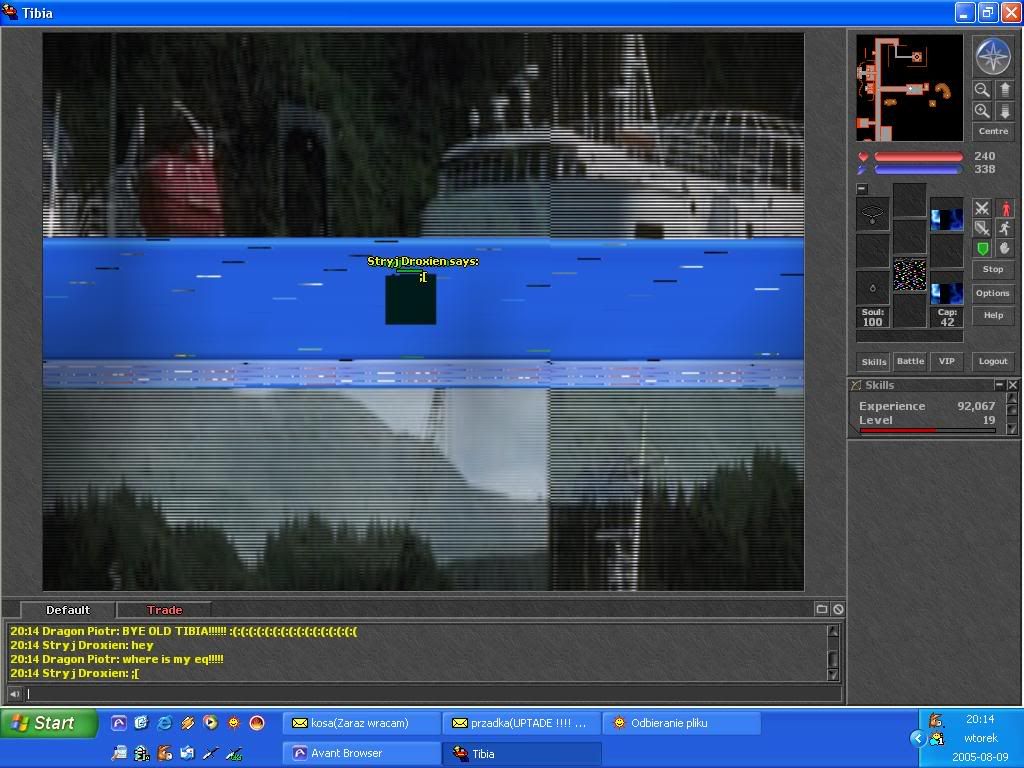Viewport: 1024px width, 768px height.
Task: Switch to the Default chat tab
Action: (68, 610)
